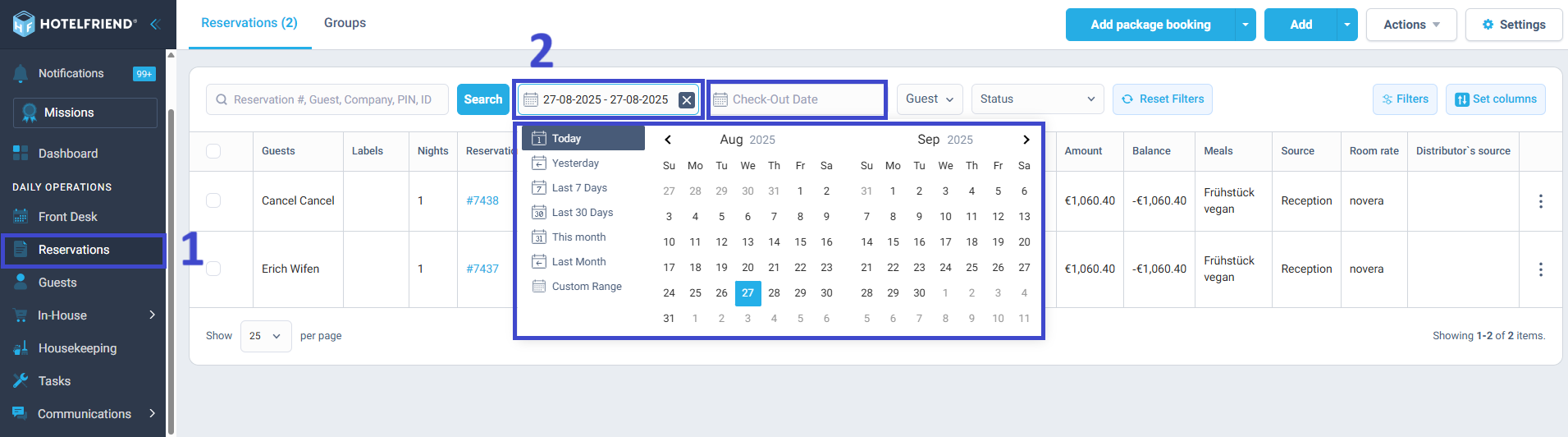Viewport: 1568px width, 437px height.
Task: Open the Add button dropdown arrow
Action: (x=1347, y=25)
